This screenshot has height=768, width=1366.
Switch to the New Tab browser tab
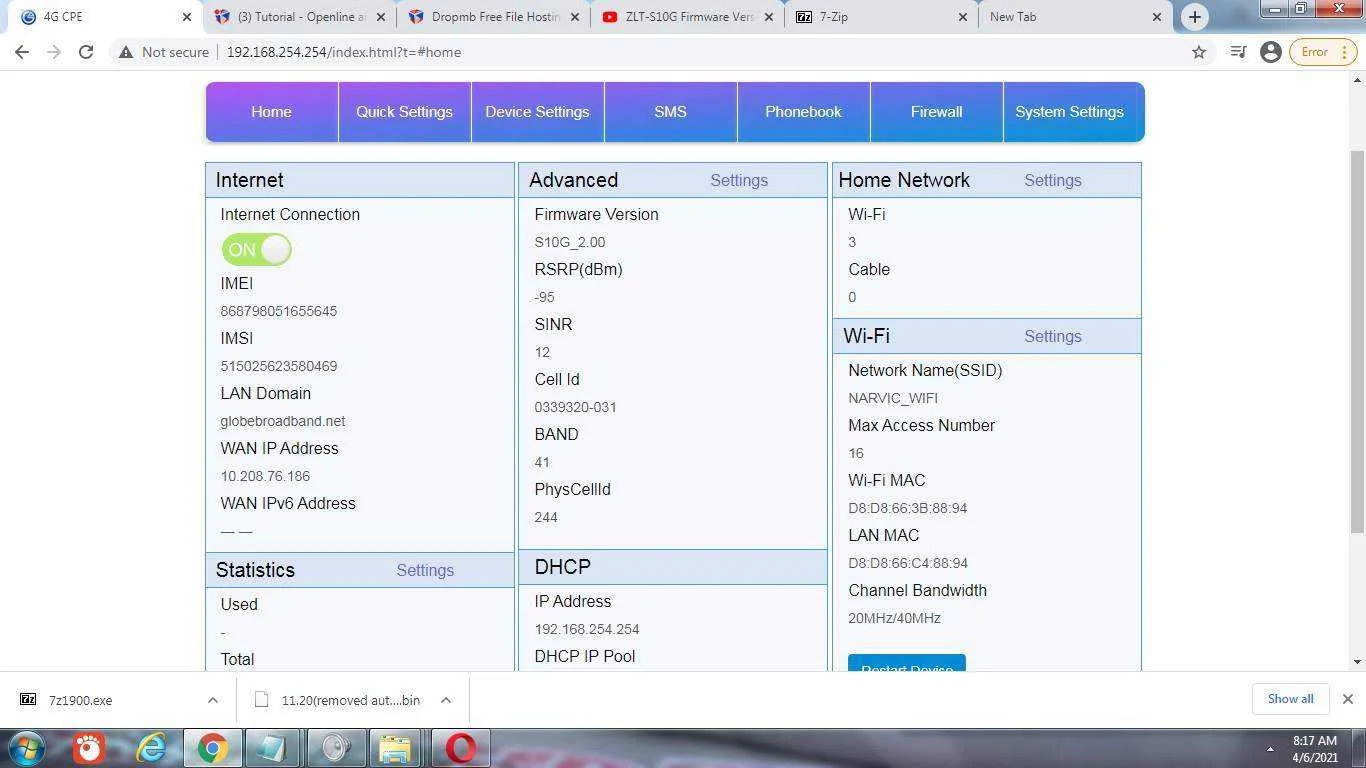click(x=1076, y=17)
